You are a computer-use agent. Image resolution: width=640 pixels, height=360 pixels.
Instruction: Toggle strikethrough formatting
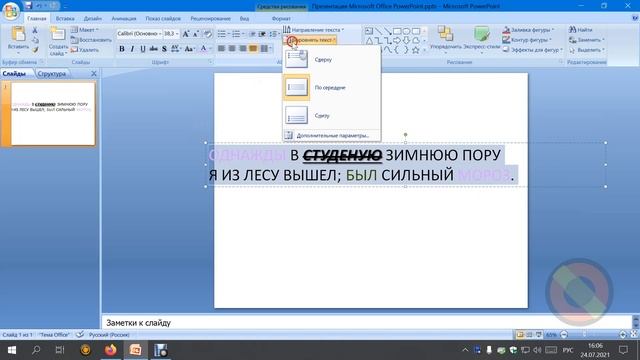click(x=153, y=49)
